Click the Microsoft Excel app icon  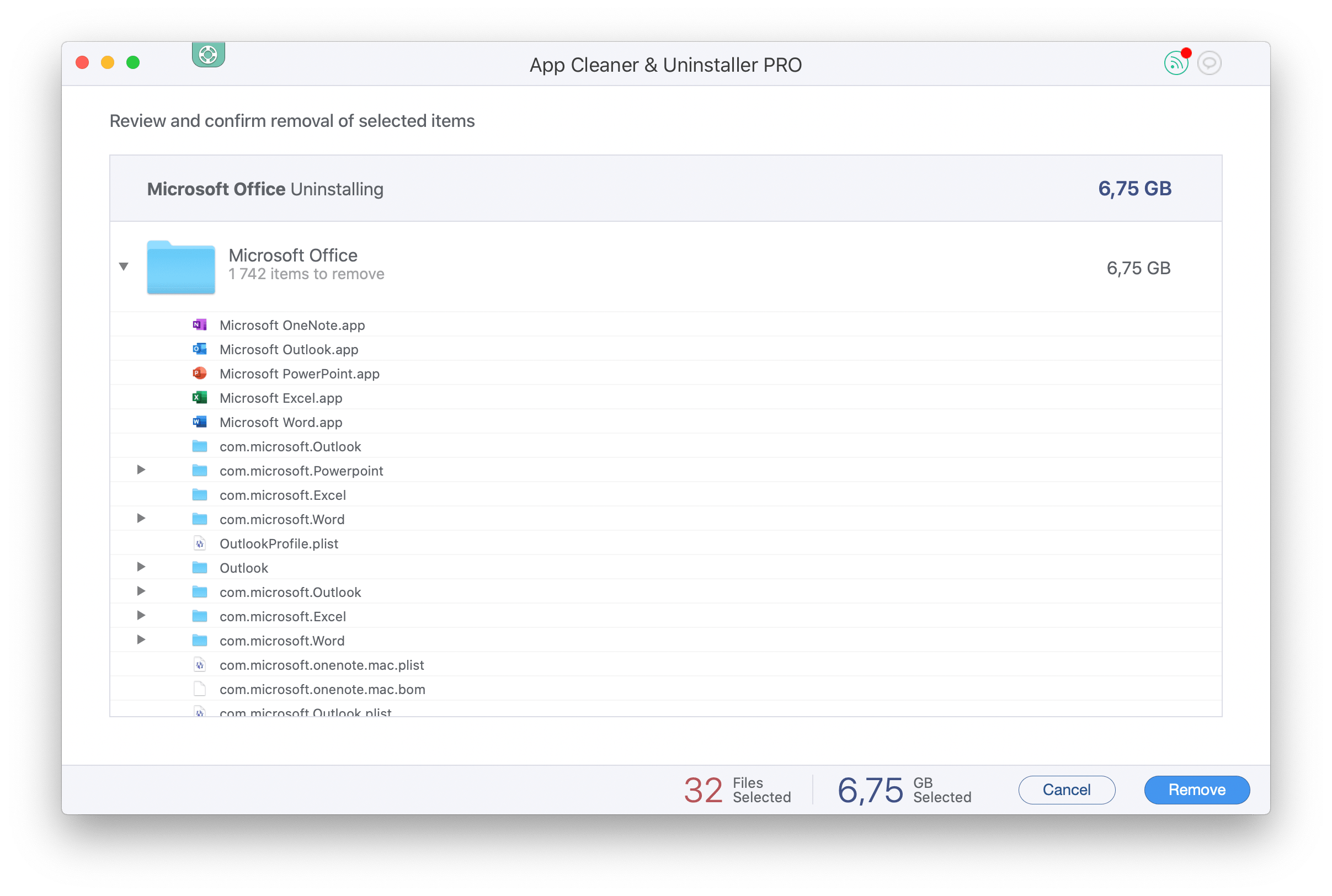point(196,397)
